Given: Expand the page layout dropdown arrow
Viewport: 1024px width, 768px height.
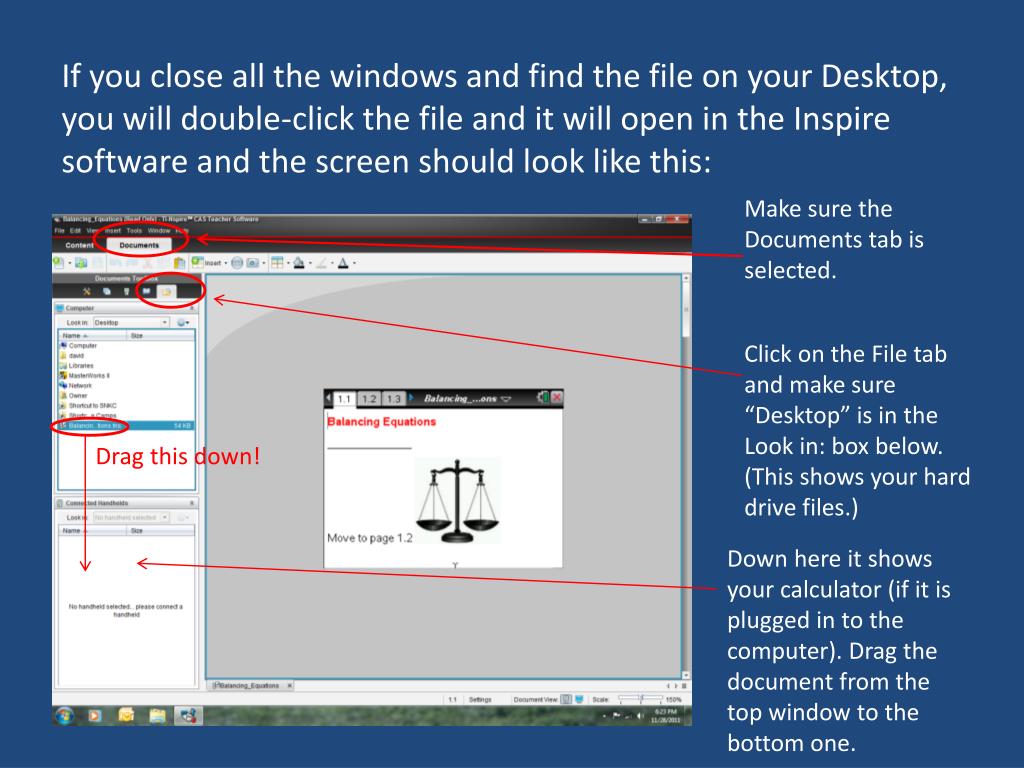Looking at the screenshot, I should click(x=288, y=263).
